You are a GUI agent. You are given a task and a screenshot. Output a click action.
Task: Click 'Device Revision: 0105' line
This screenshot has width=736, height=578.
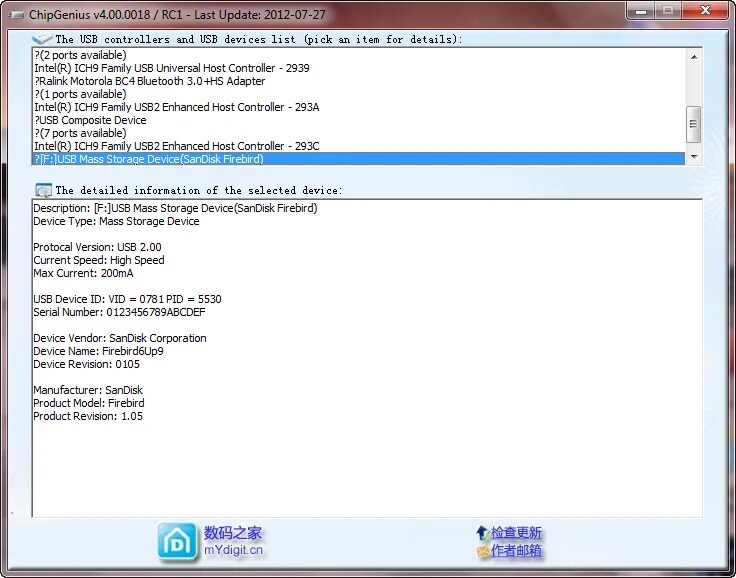tap(87, 364)
